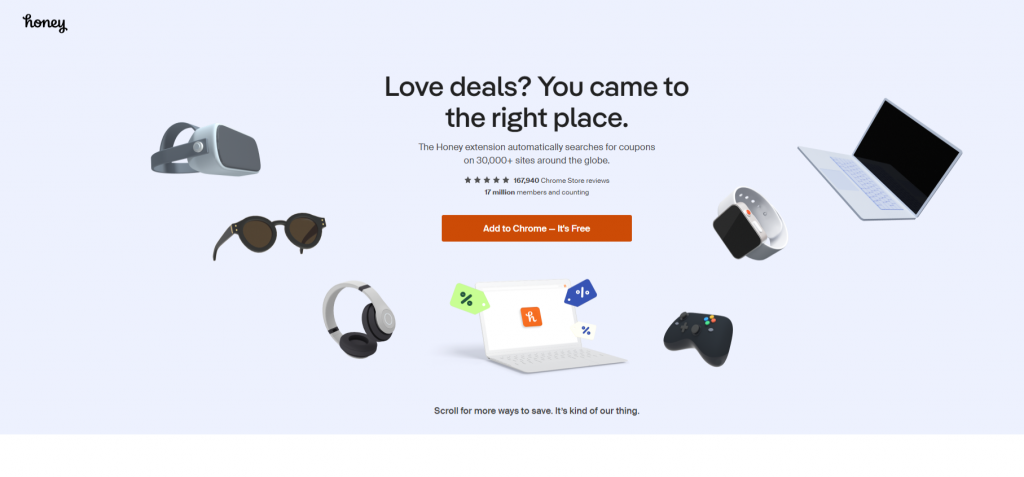Click the 'Love deals?' headline
The image size is (1024, 477).
(x=537, y=103)
